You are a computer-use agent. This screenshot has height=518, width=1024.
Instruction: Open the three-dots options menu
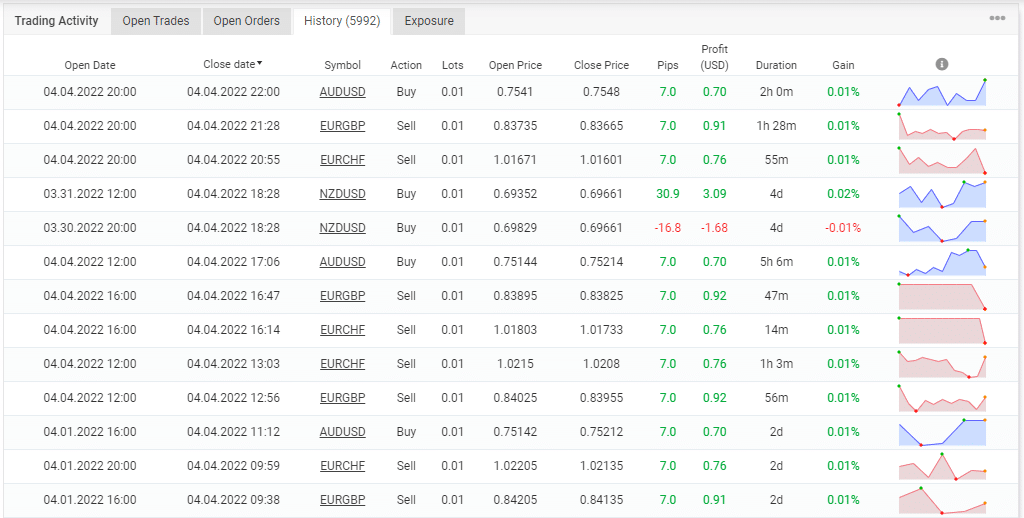997,19
